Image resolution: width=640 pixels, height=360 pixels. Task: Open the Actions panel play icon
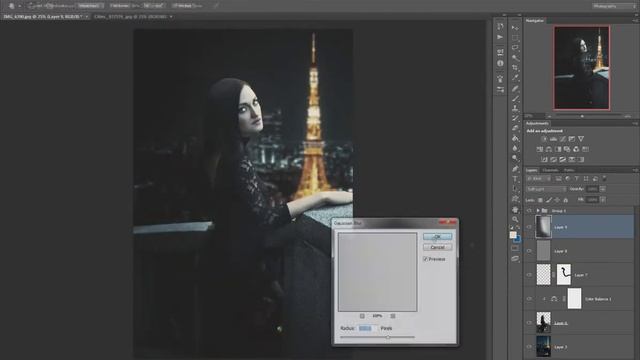(x=500, y=37)
